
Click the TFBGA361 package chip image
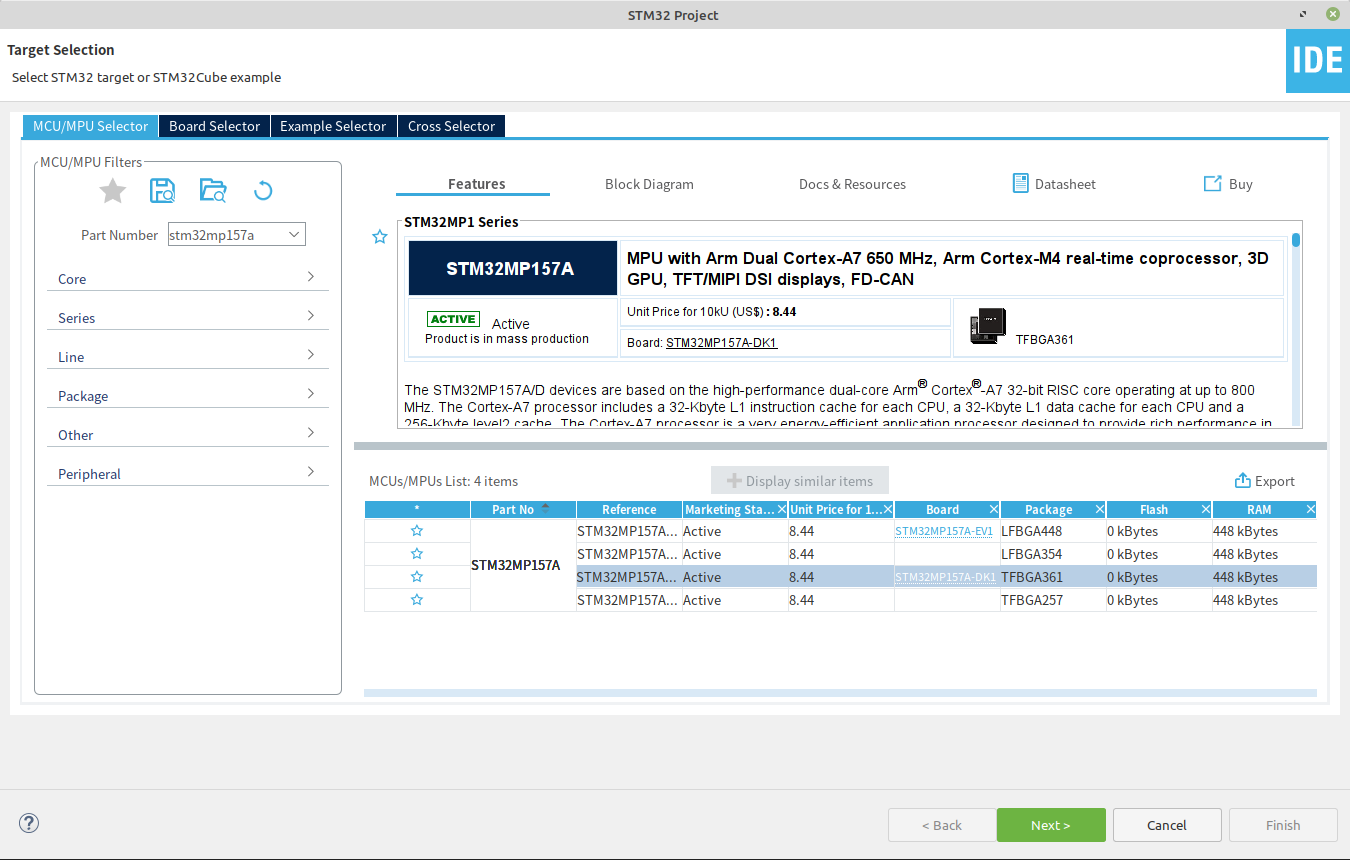[988, 328]
